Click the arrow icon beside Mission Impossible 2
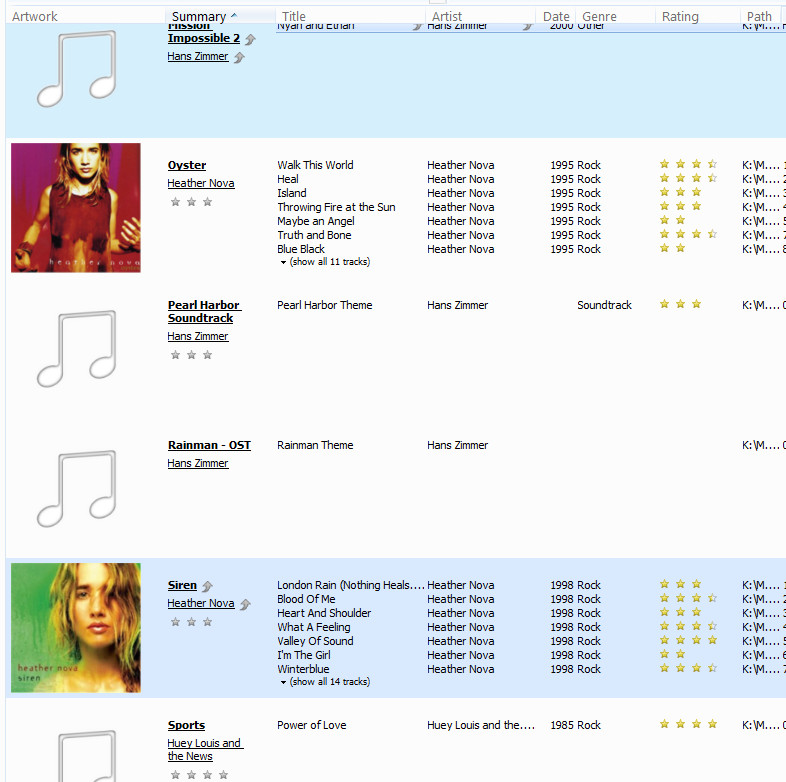This screenshot has height=782, width=786. [250, 39]
